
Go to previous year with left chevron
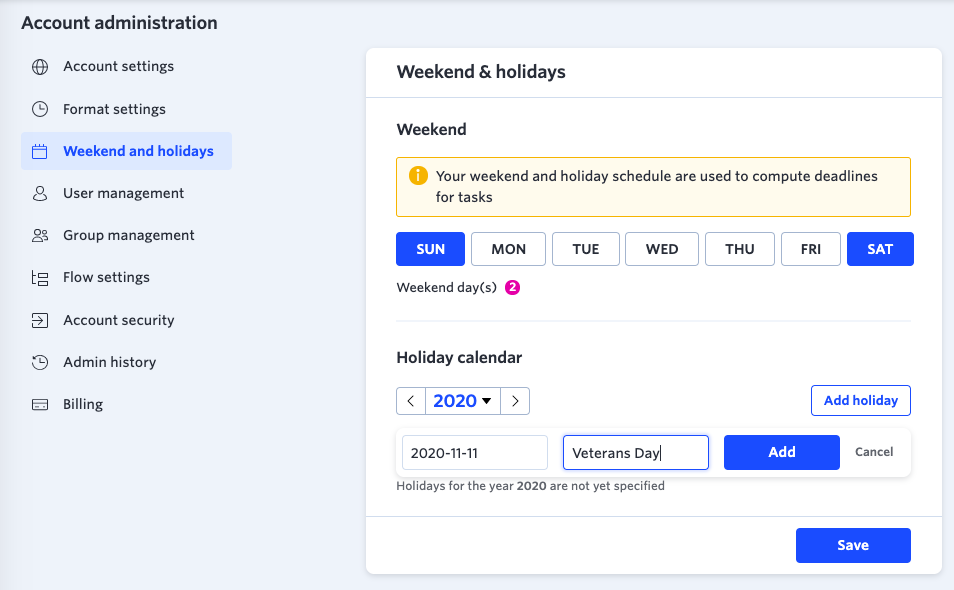tap(411, 401)
